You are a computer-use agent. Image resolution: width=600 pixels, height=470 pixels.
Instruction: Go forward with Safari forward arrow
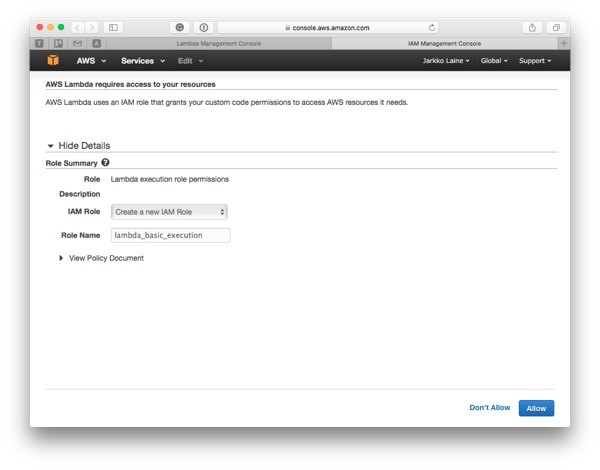click(x=92, y=27)
